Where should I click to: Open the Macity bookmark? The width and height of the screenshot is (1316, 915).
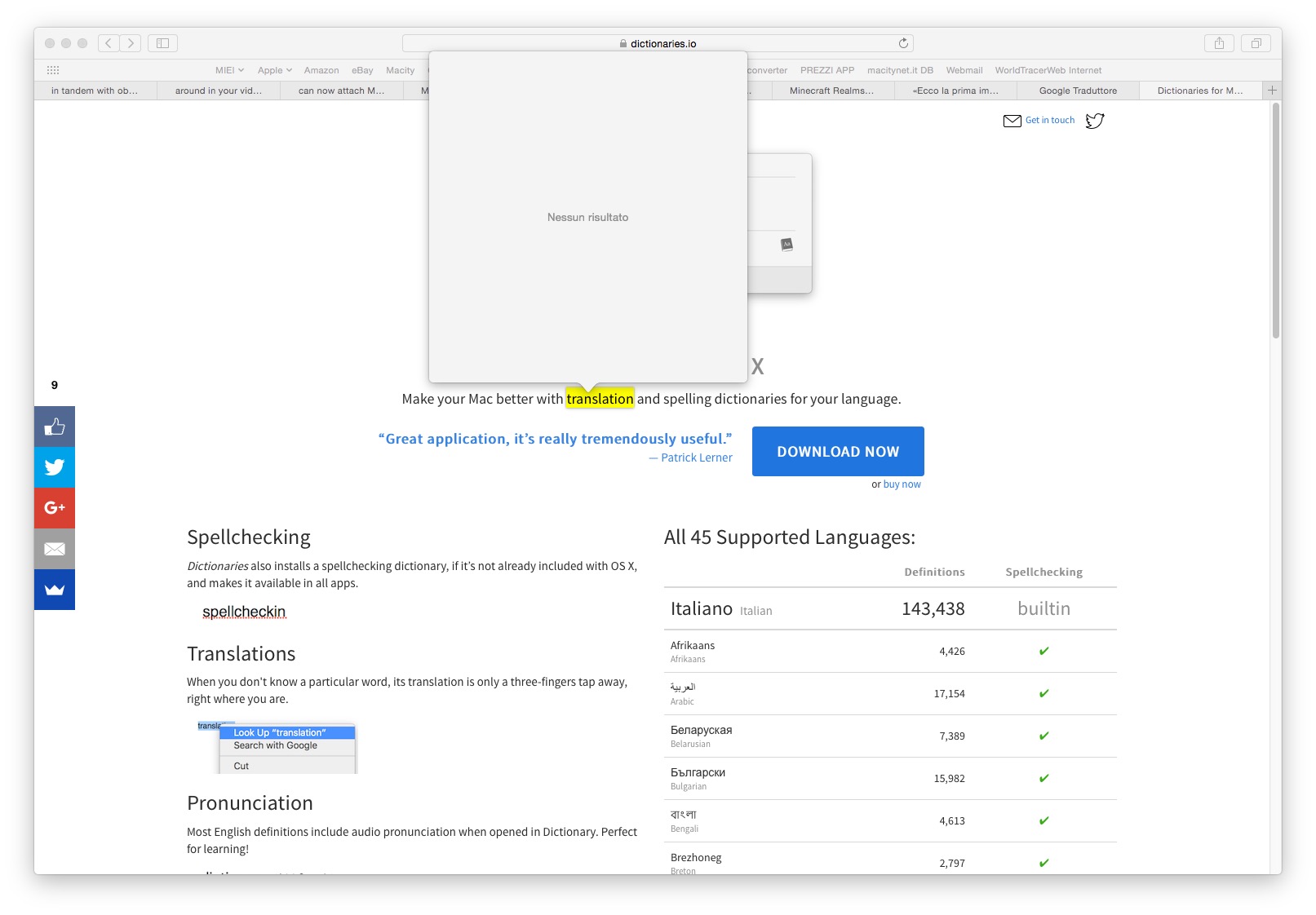(400, 70)
